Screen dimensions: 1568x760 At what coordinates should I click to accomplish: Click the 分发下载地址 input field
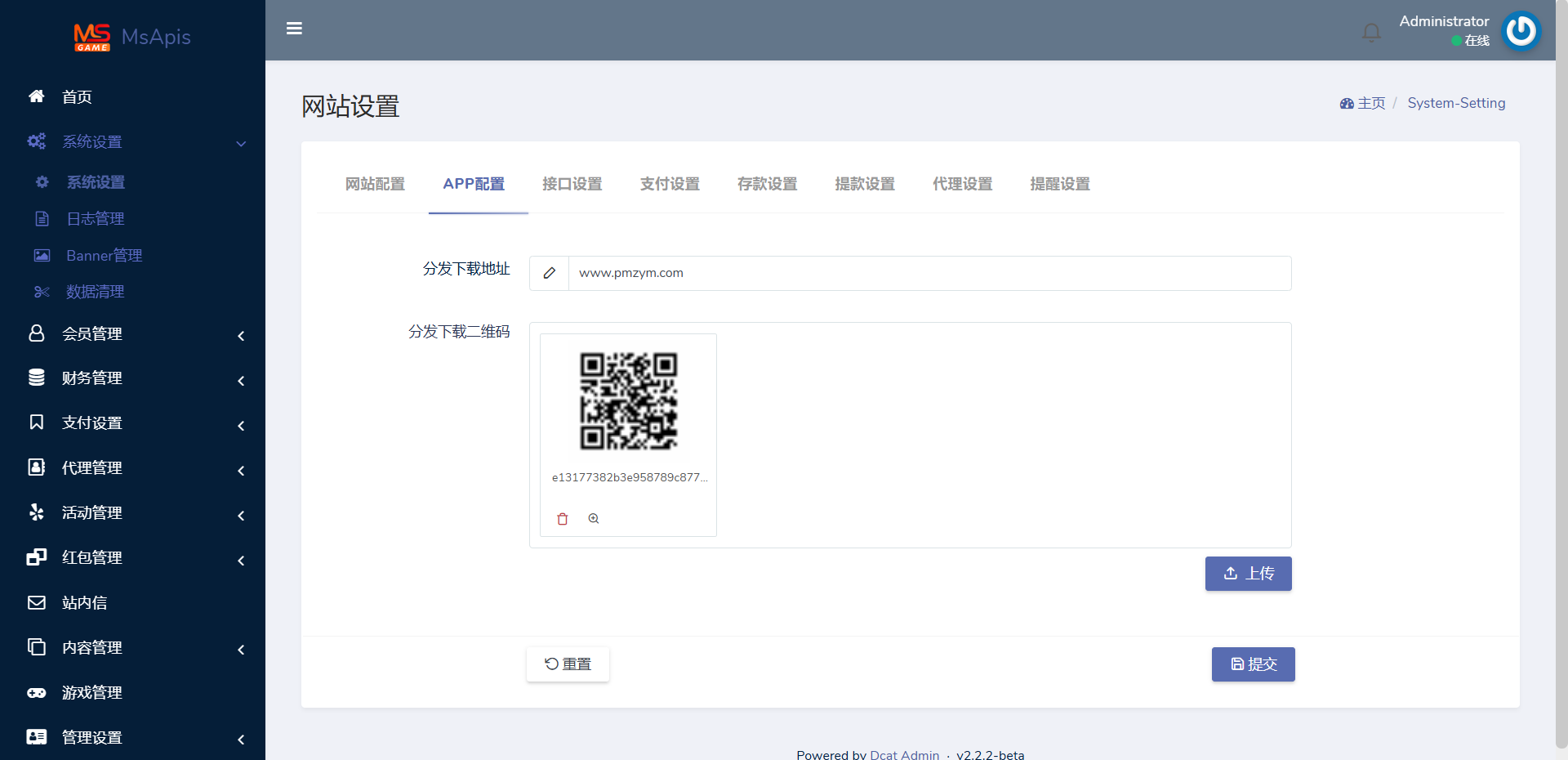tap(929, 273)
